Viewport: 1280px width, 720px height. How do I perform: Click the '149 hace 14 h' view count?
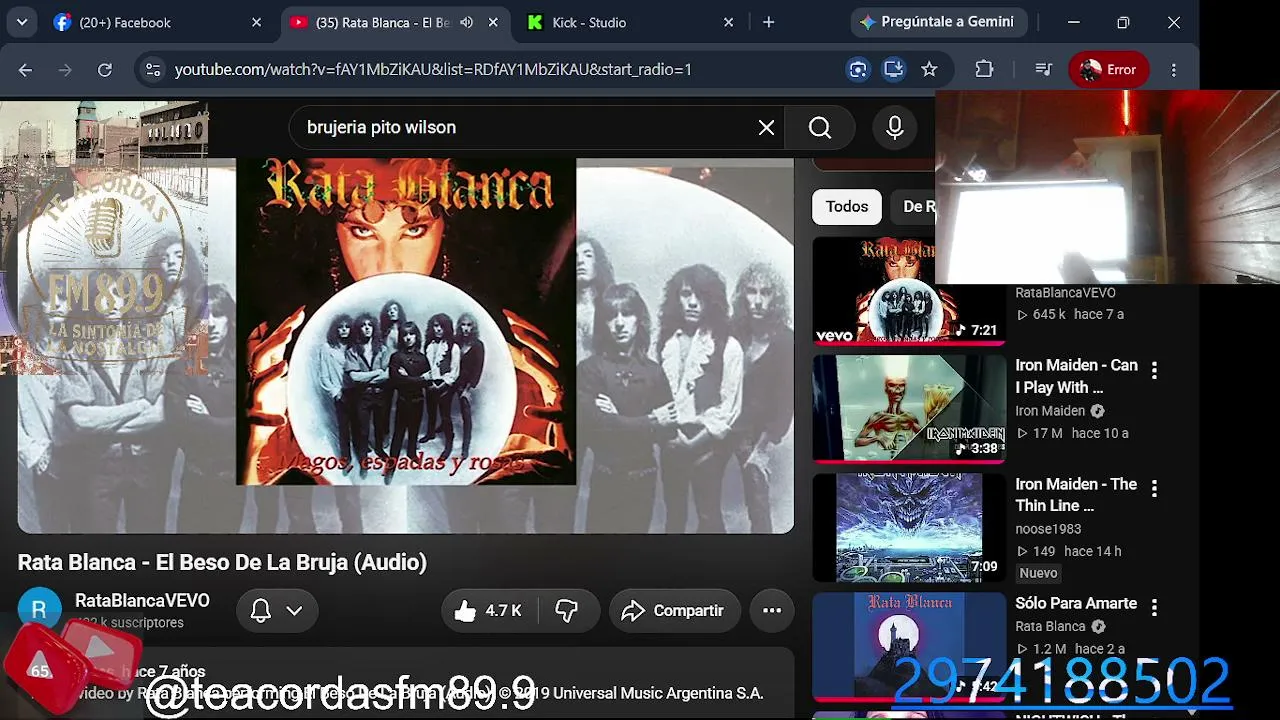pos(1068,551)
